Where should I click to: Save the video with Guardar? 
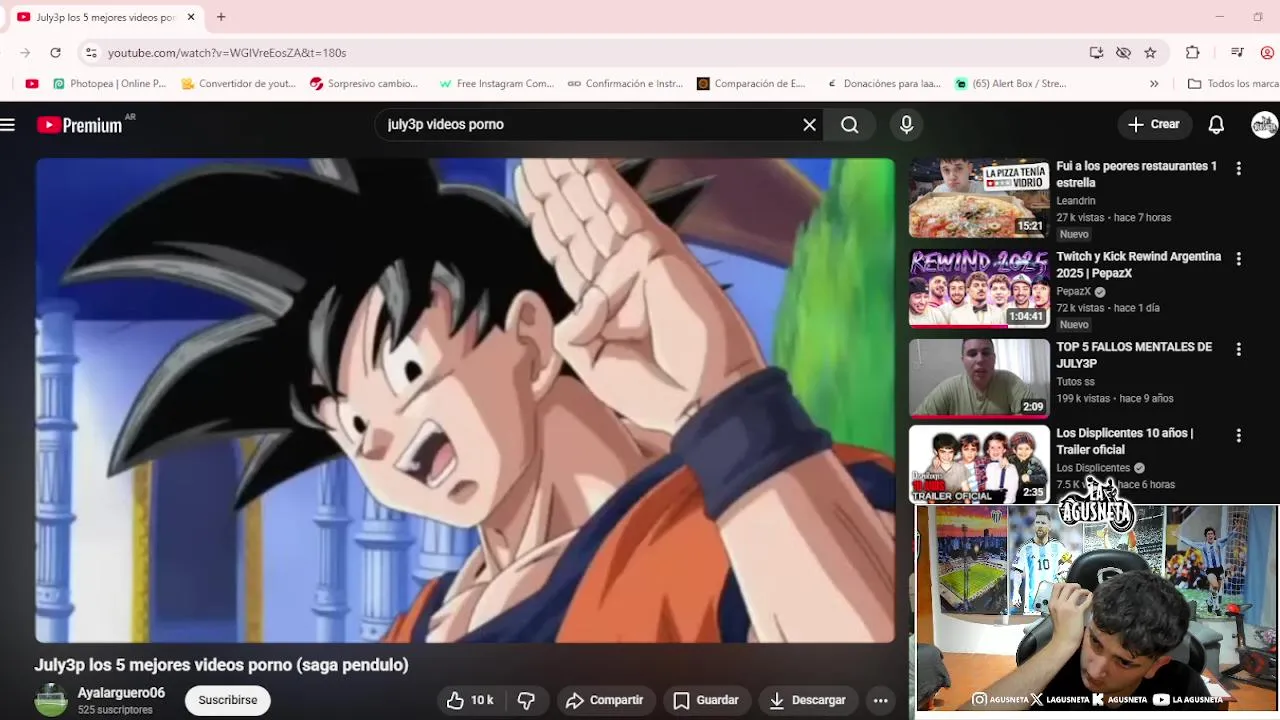(706, 700)
